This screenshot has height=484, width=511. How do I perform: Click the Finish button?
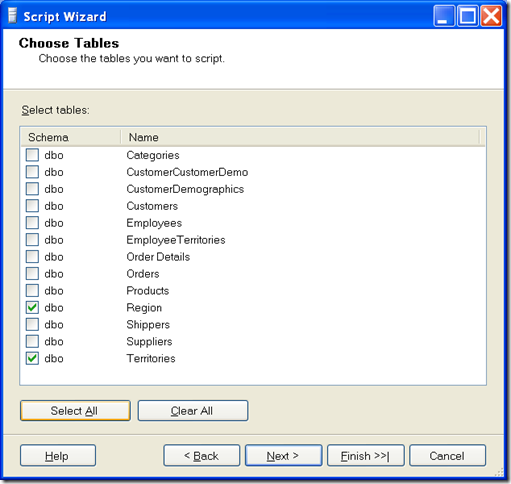pyautogui.click(x=366, y=455)
